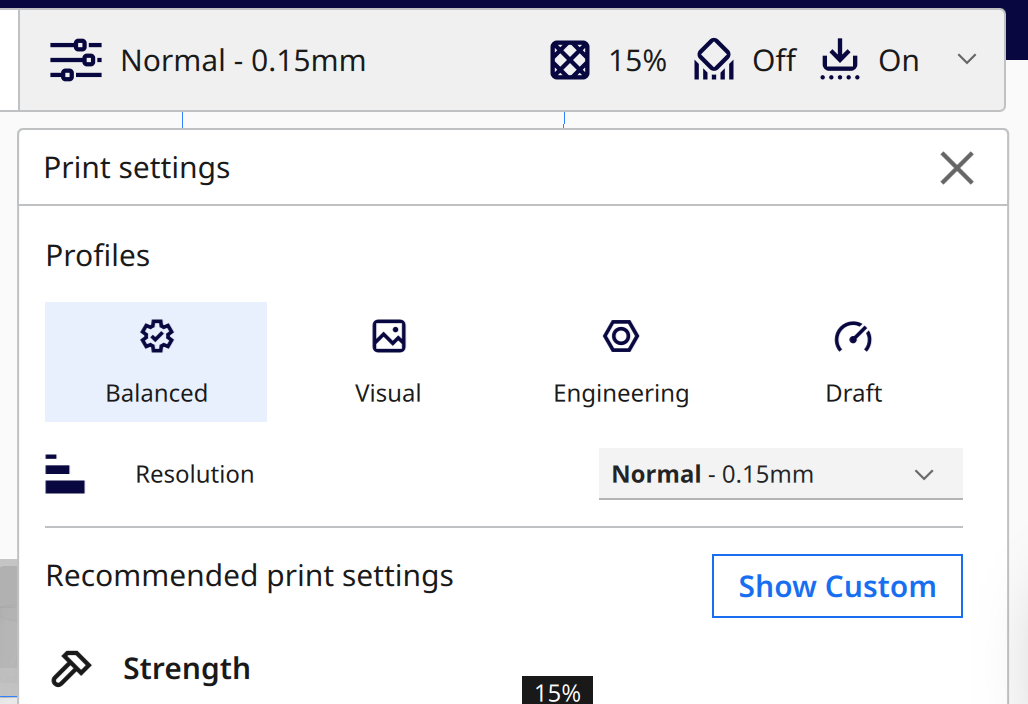Click the Visual profile picture icon
This screenshot has width=1028, height=704.
click(x=389, y=336)
